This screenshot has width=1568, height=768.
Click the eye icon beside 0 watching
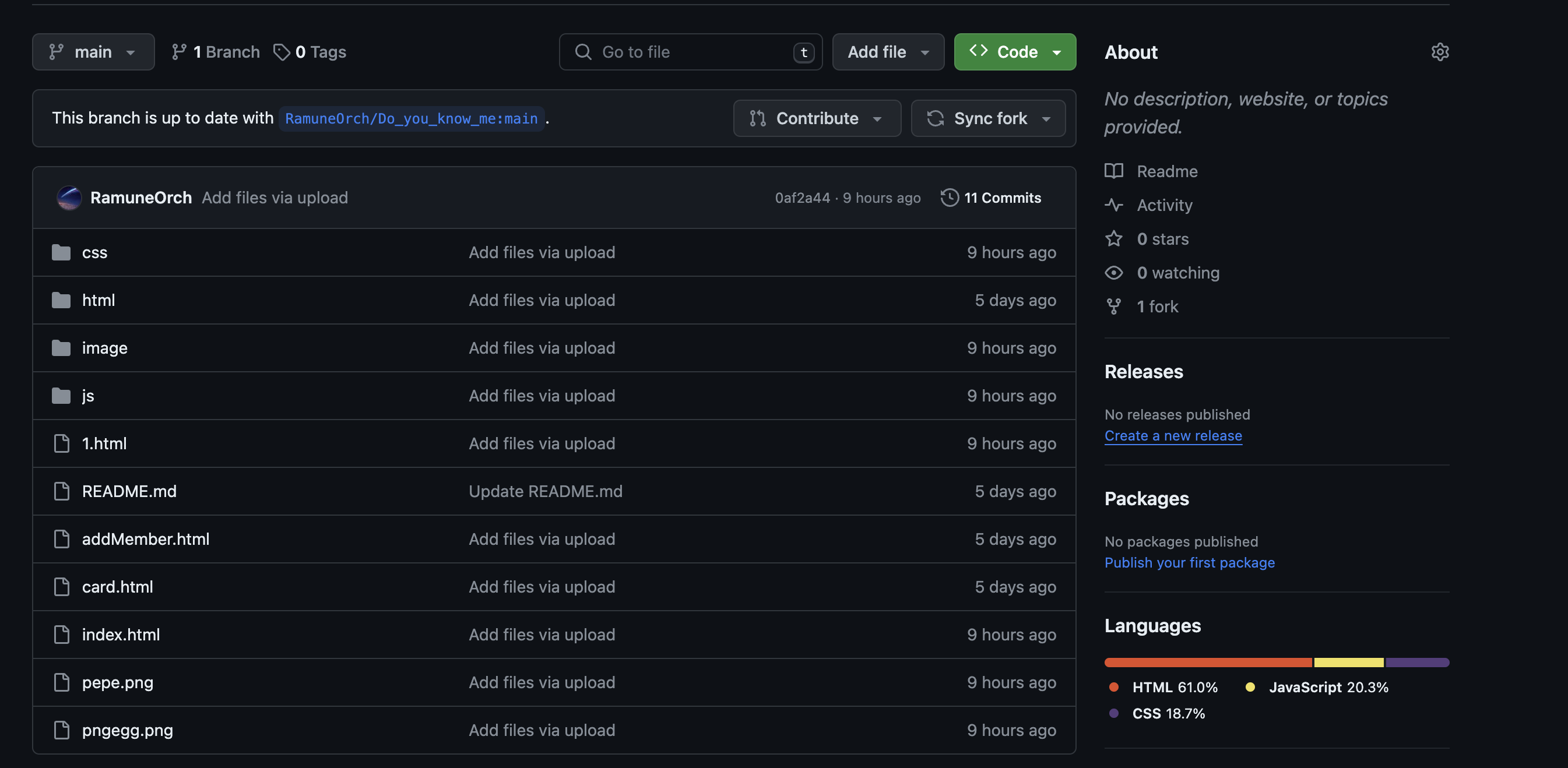click(1113, 273)
